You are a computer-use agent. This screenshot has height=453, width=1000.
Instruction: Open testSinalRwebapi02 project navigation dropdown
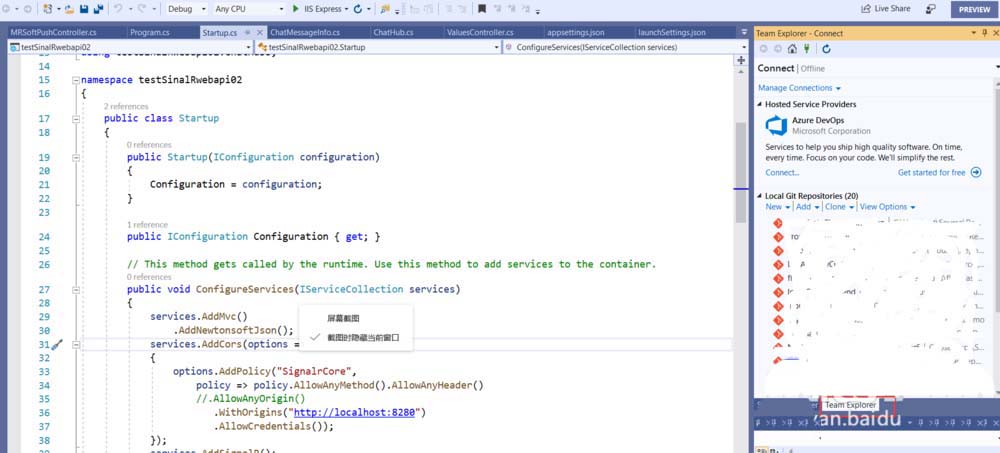click(x=249, y=47)
